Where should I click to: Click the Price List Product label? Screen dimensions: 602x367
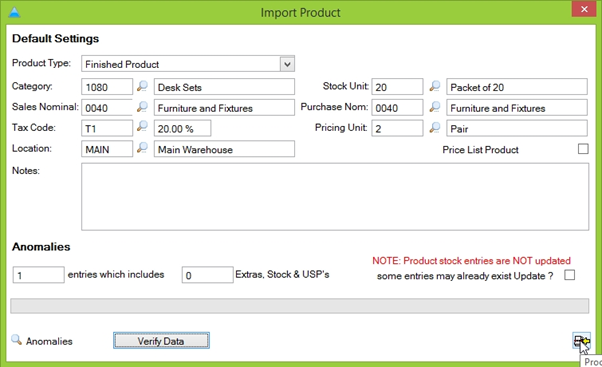pos(480,150)
